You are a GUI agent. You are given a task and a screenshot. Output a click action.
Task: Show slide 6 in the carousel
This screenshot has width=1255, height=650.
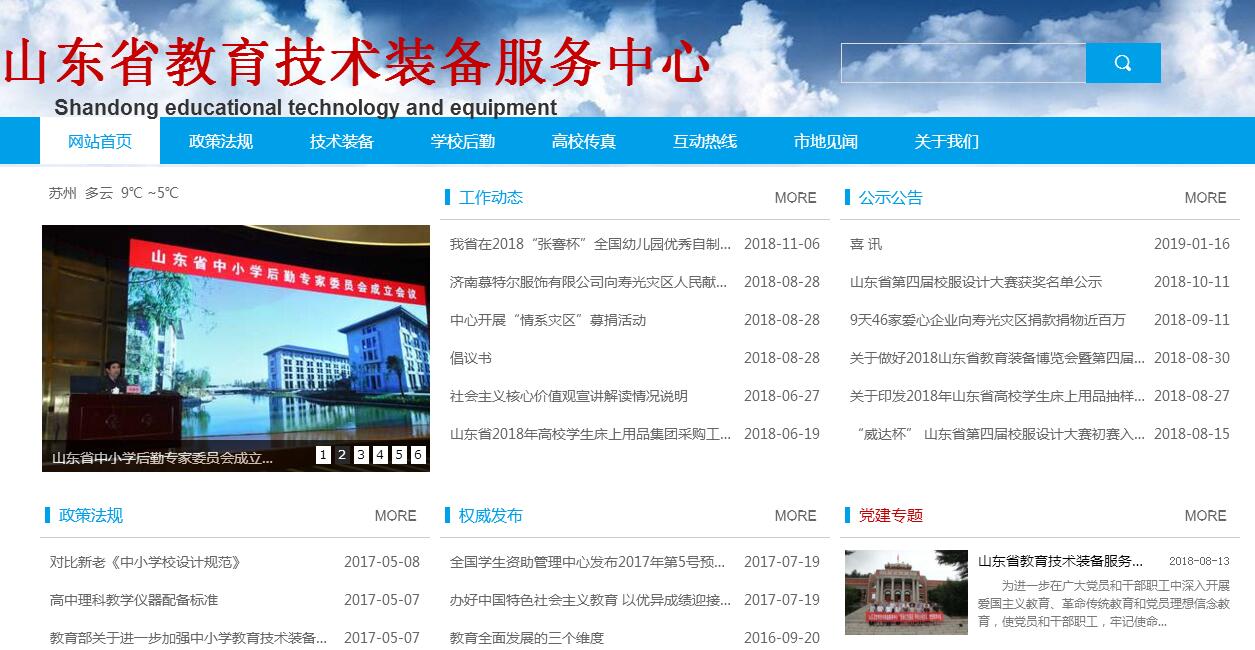coord(418,455)
